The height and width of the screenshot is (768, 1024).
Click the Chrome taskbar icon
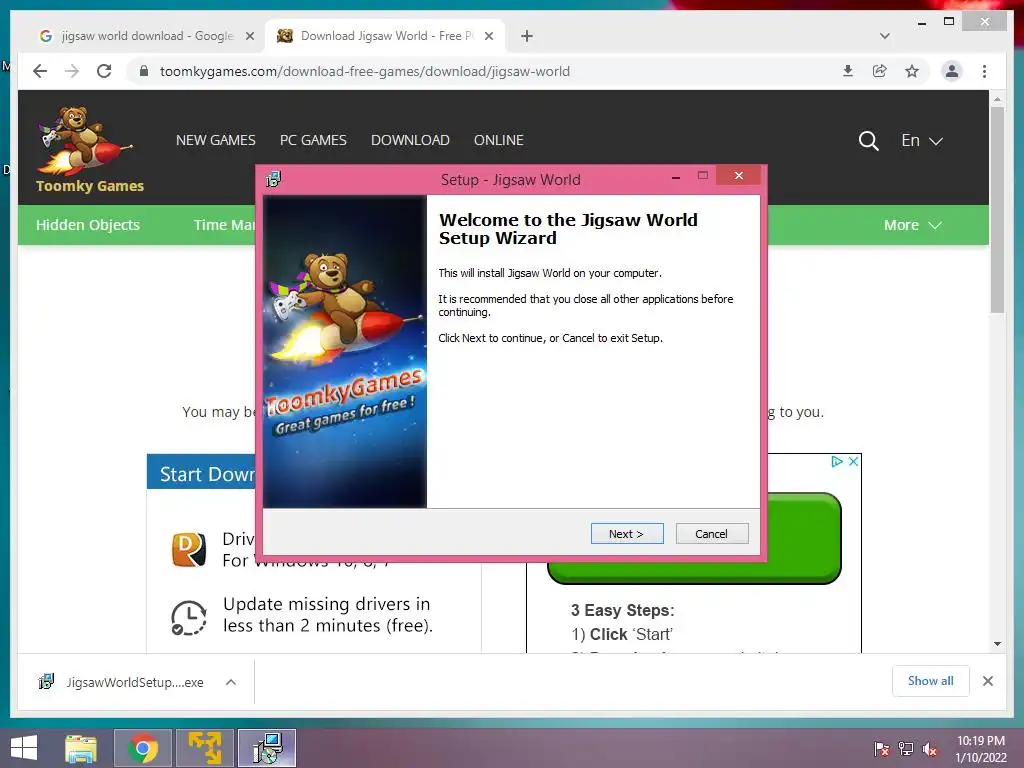coord(143,748)
